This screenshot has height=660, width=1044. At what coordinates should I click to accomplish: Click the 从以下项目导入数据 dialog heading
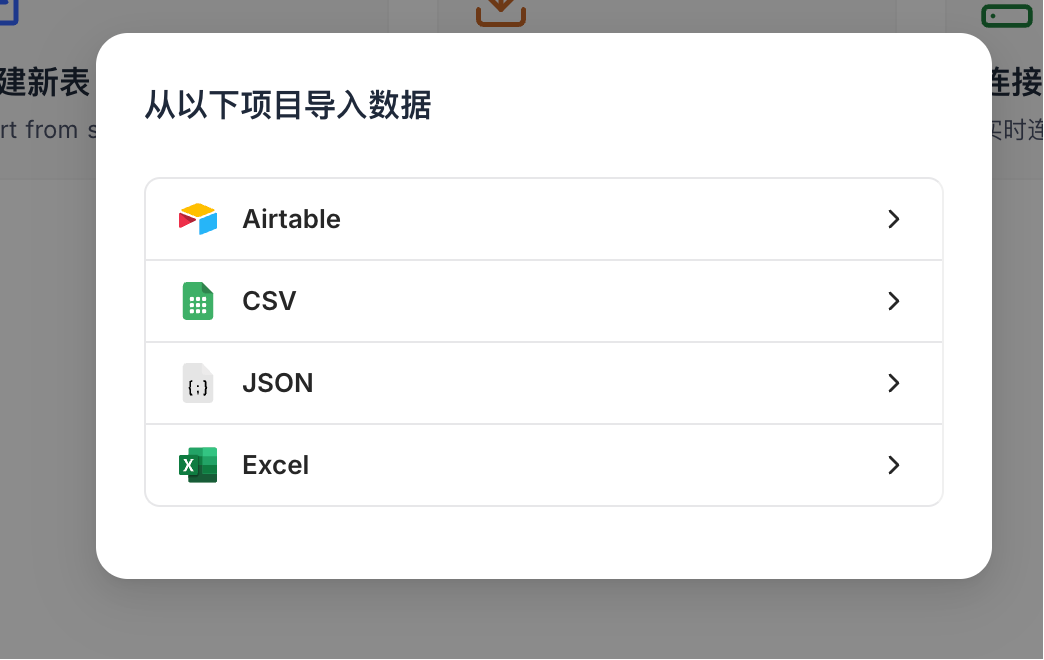click(x=288, y=105)
